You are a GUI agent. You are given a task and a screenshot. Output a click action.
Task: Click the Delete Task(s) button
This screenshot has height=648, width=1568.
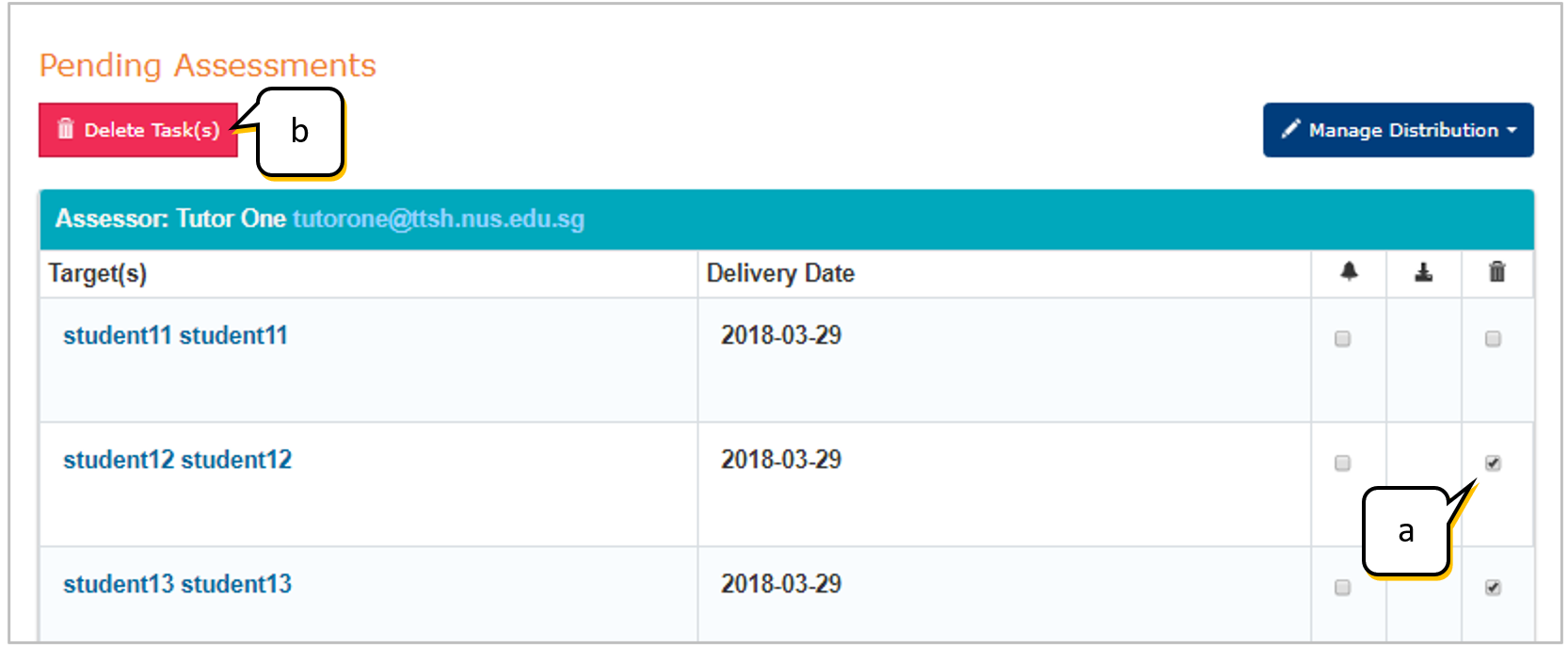tap(138, 130)
